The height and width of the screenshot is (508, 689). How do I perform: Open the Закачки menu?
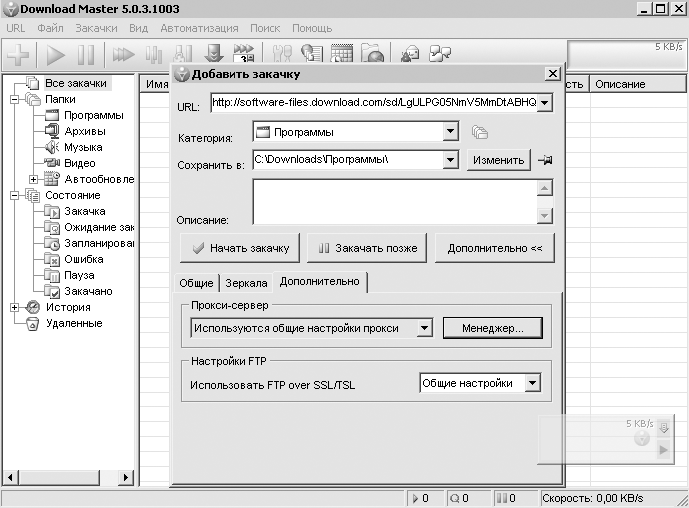tap(96, 29)
